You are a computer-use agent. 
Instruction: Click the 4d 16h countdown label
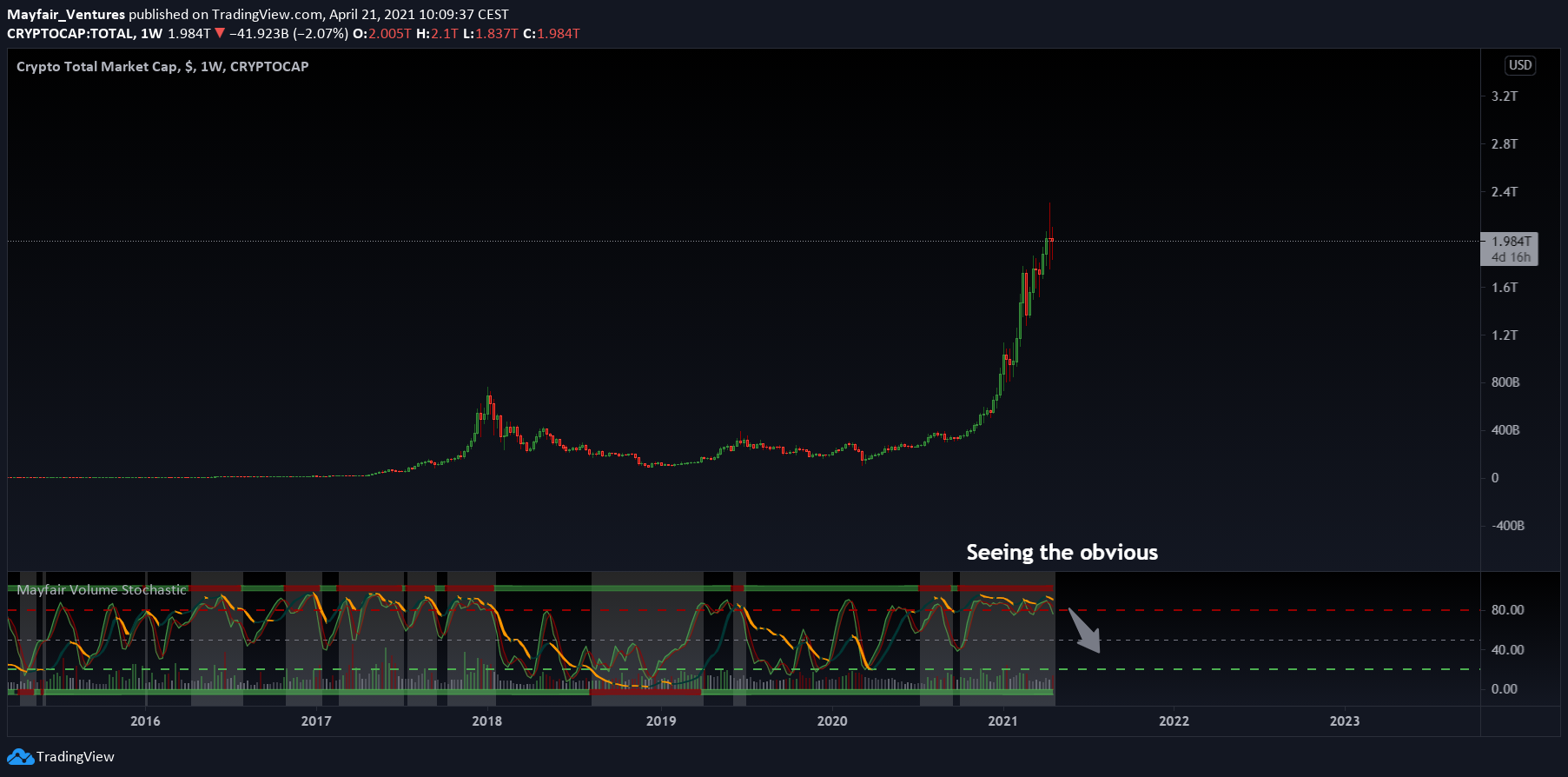pyautogui.click(x=1511, y=257)
